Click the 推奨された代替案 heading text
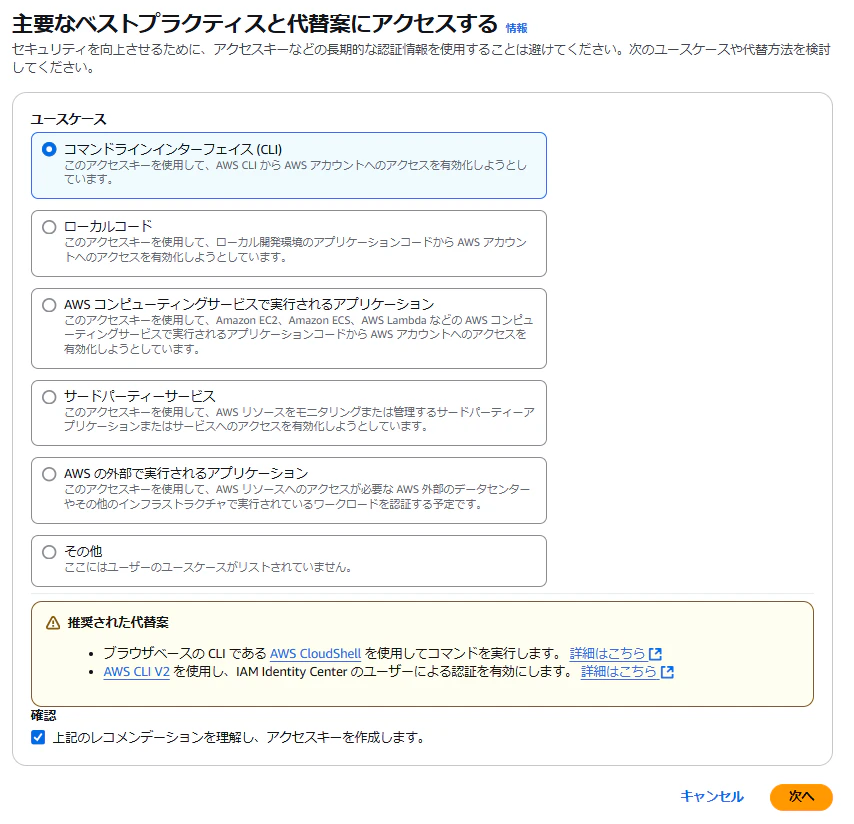854x824 pixels. pyautogui.click(x=118, y=622)
